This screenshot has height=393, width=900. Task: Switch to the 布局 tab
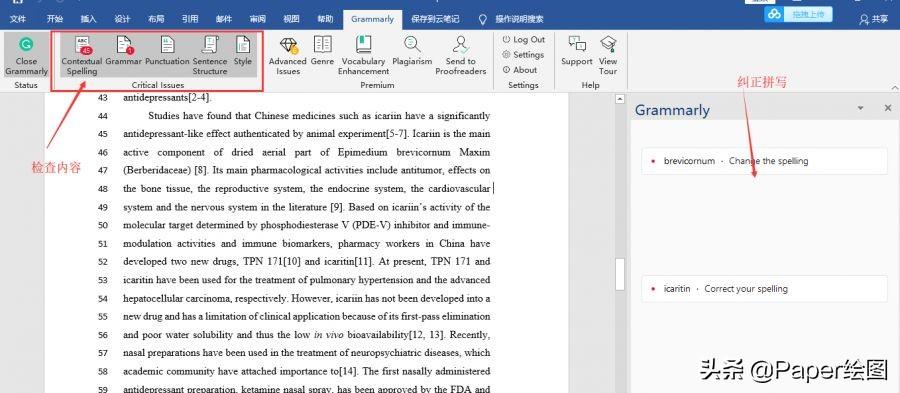[x=156, y=19]
